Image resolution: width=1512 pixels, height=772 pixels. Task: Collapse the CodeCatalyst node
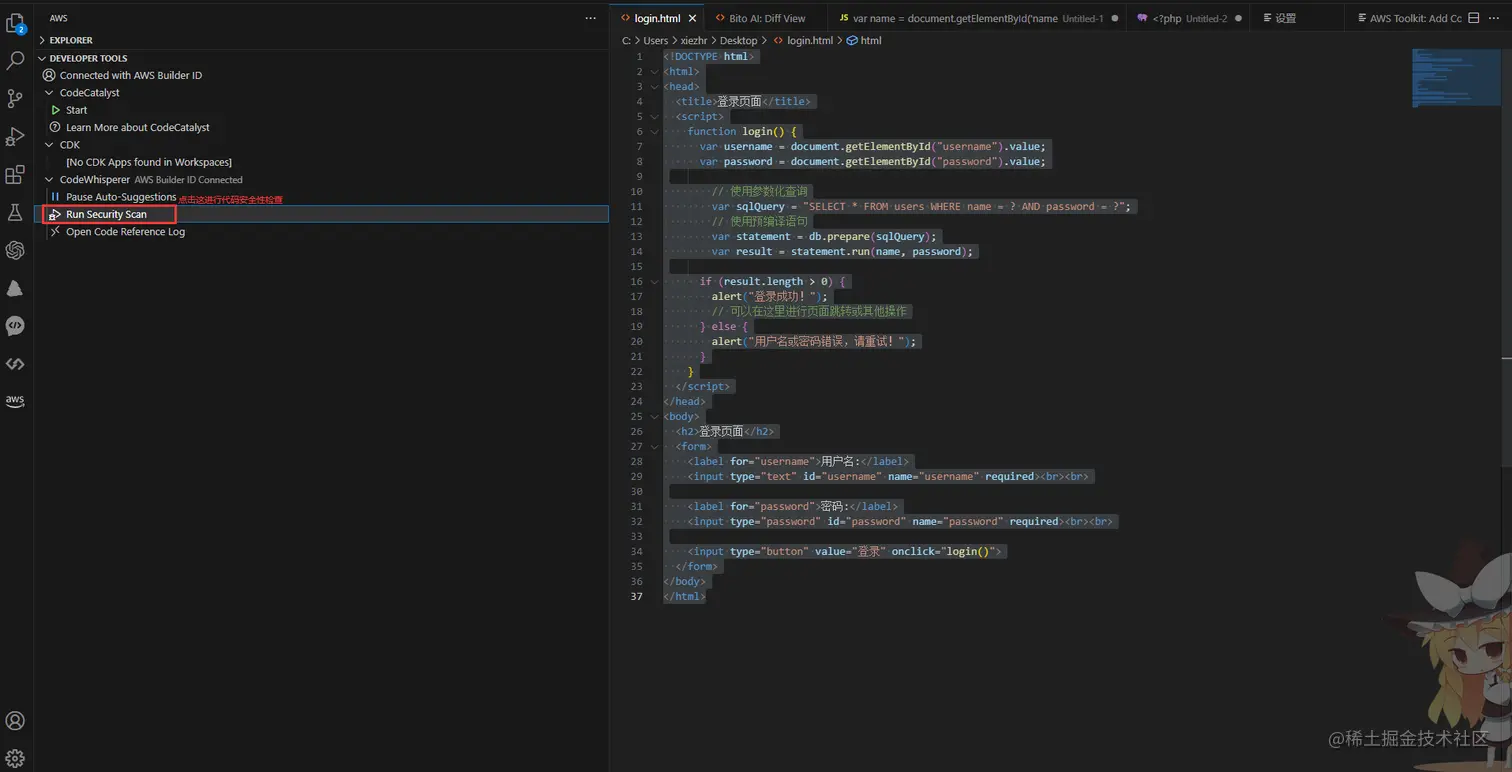pyautogui.click(x=50, y=92)
